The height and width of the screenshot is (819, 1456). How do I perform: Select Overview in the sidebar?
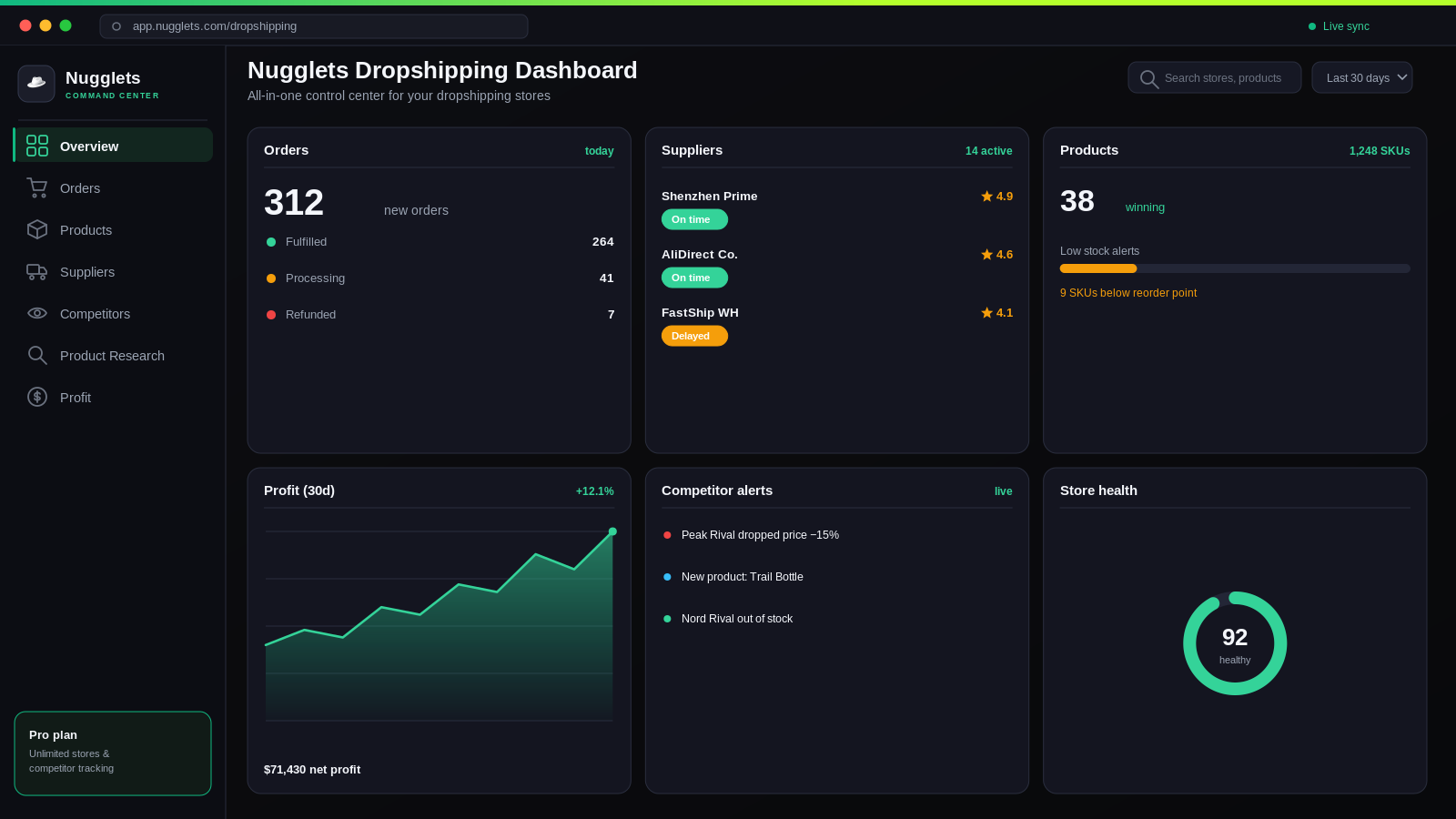[113, 145]
